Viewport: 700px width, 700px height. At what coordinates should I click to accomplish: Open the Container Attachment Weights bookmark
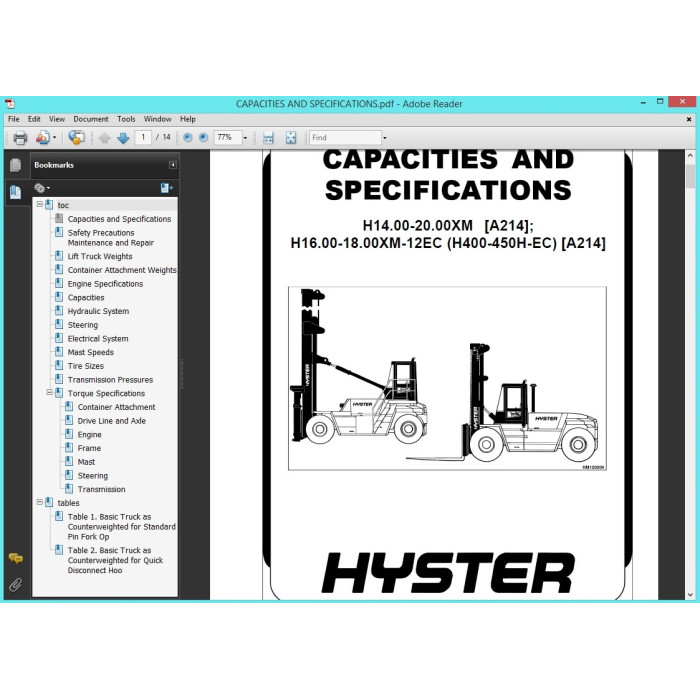tap(122, 270)
